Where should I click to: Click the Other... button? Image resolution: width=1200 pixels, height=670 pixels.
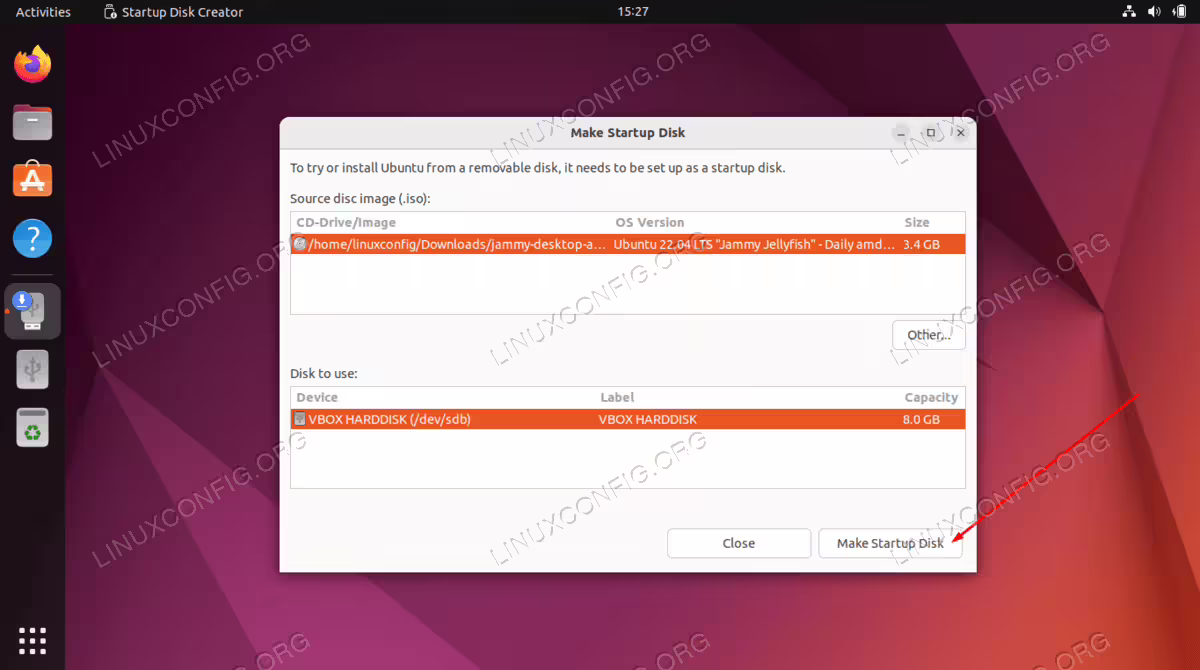coord(929,335)
